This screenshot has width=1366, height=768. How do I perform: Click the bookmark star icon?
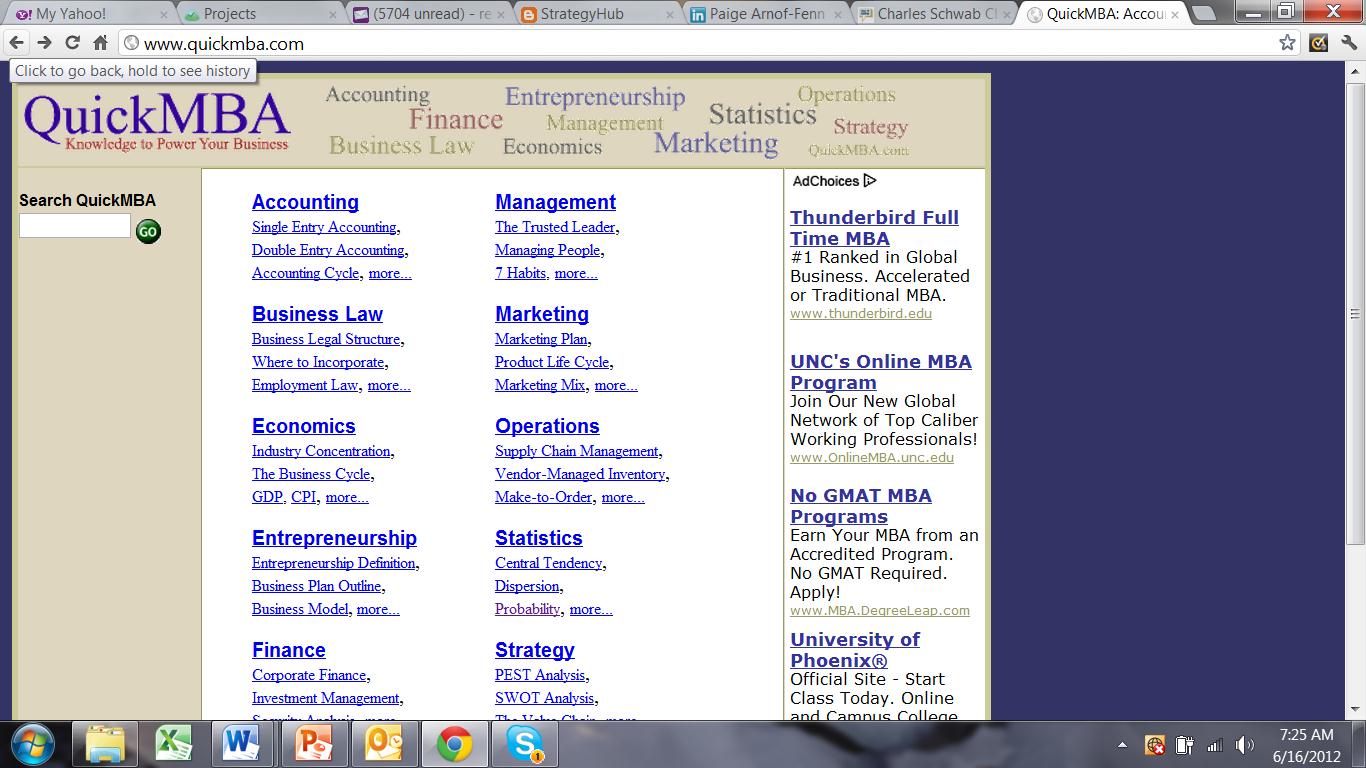tap(1285, 44)
